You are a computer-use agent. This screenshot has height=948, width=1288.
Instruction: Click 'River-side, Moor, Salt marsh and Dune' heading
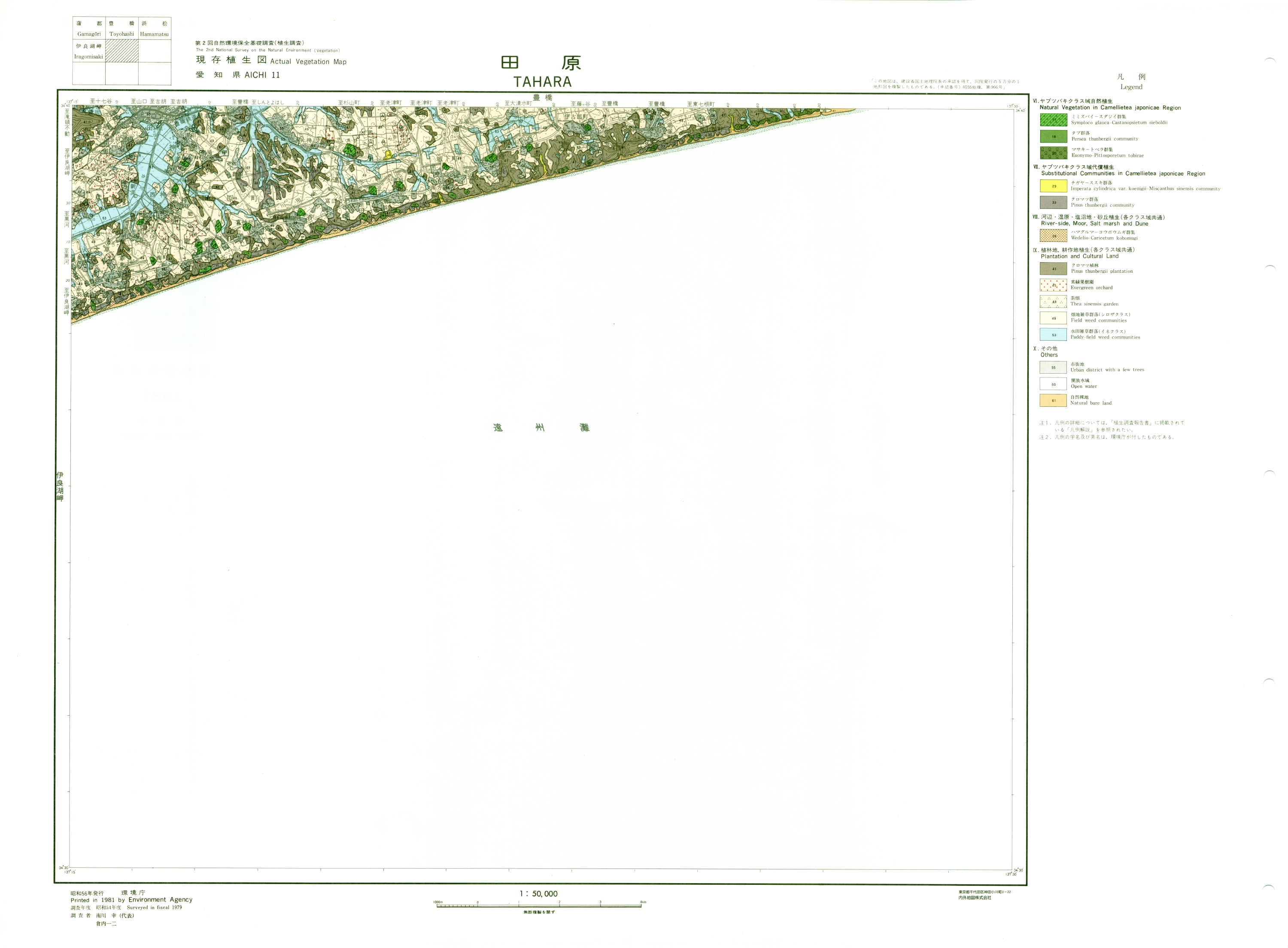pyautogui.click(x=1094, y=223)
